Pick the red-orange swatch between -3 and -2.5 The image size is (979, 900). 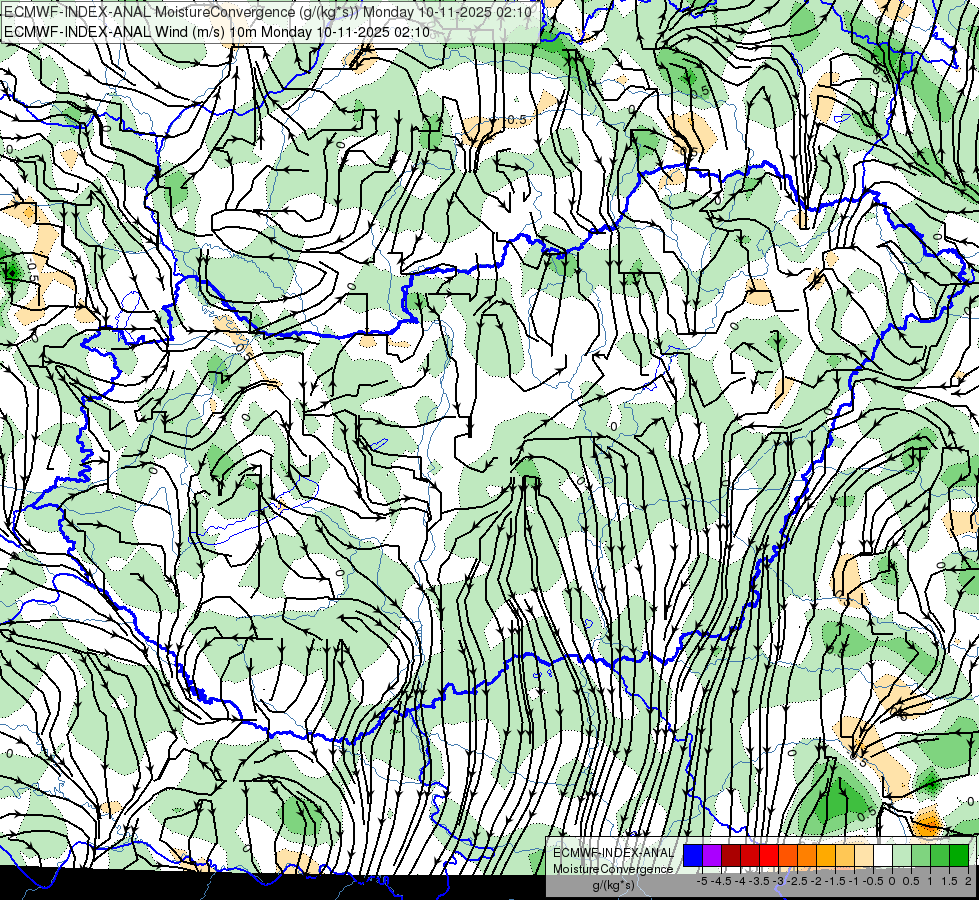click(788, 855)
